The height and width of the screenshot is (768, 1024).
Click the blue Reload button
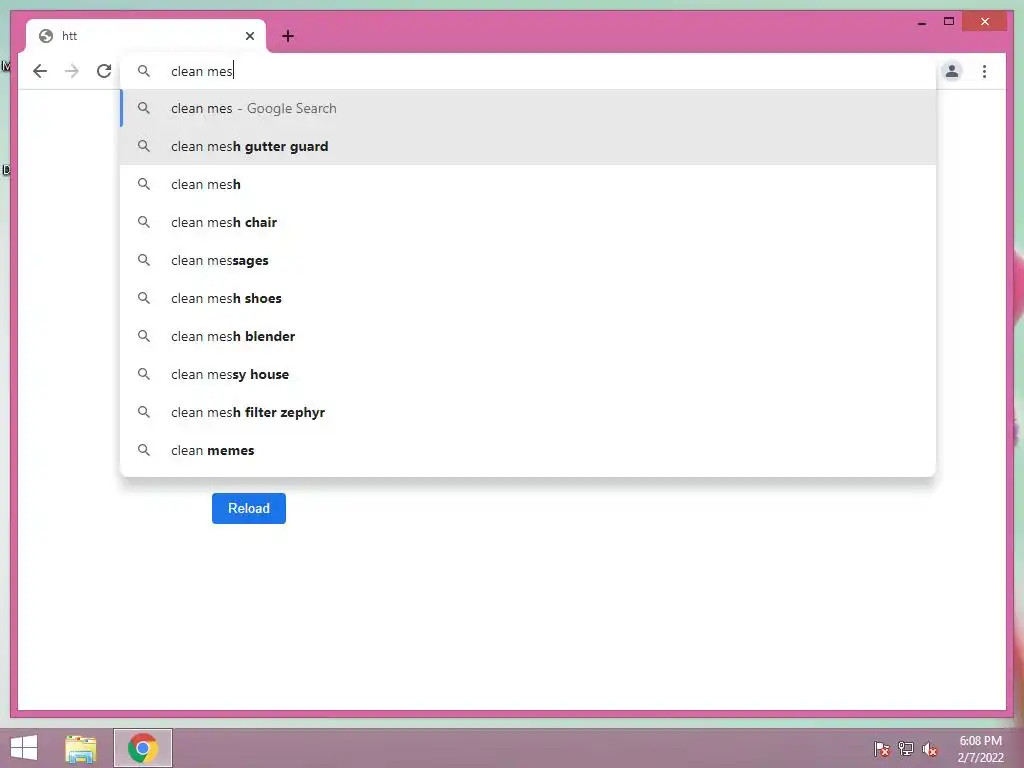tap(249, 508)
